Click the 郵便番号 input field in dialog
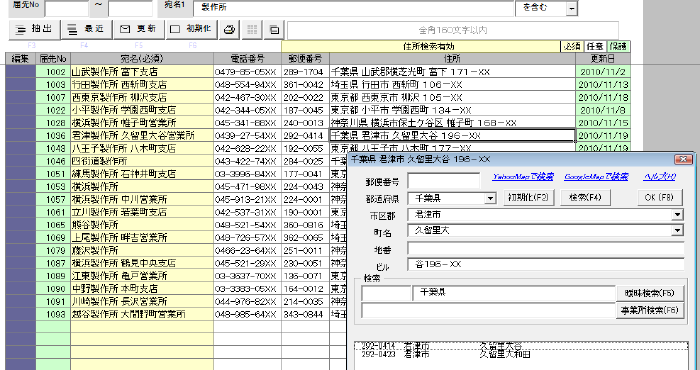The image size is (700, 370). coord(444,181)
